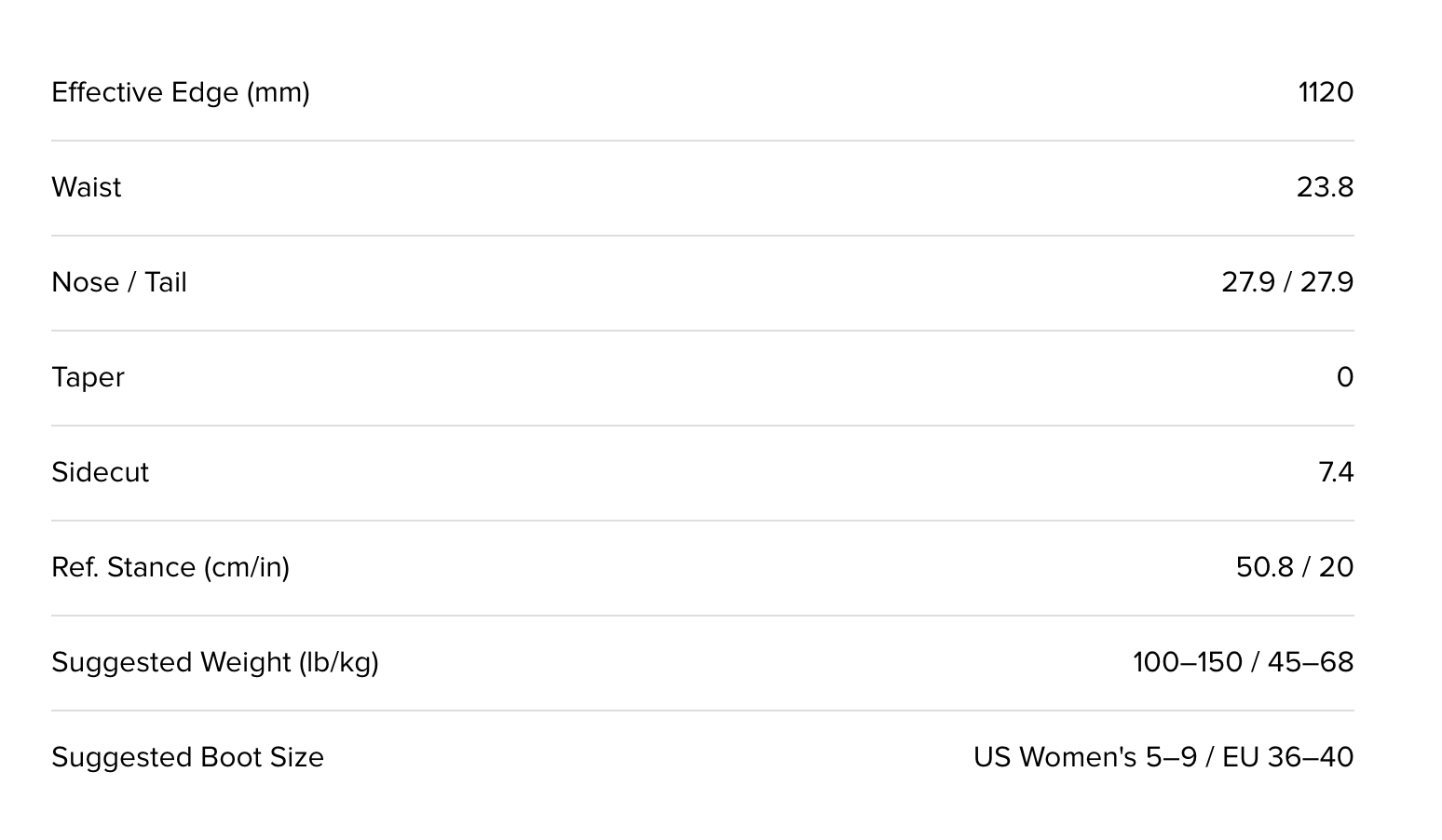Click the Sidecut row label

pos(101,472)
